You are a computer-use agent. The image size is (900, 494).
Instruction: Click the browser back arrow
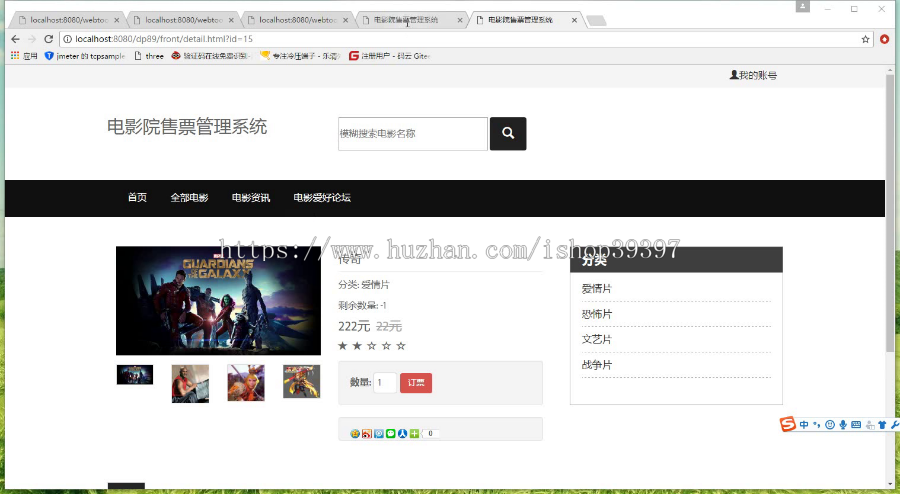point(15,39)
